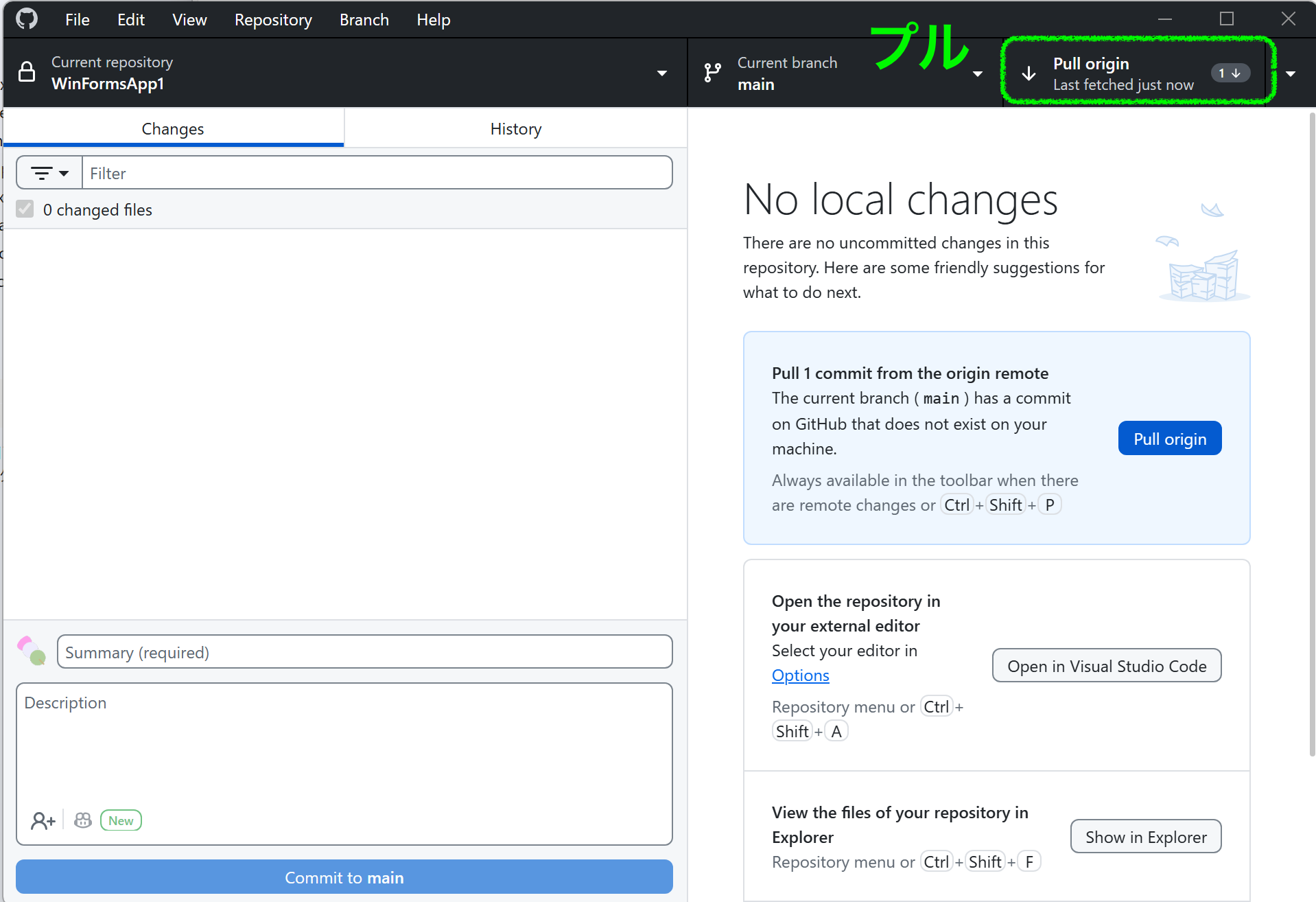This screenshot has width=1316, height=902.
Task: Open the Repository menu
Action: (273, 20)
